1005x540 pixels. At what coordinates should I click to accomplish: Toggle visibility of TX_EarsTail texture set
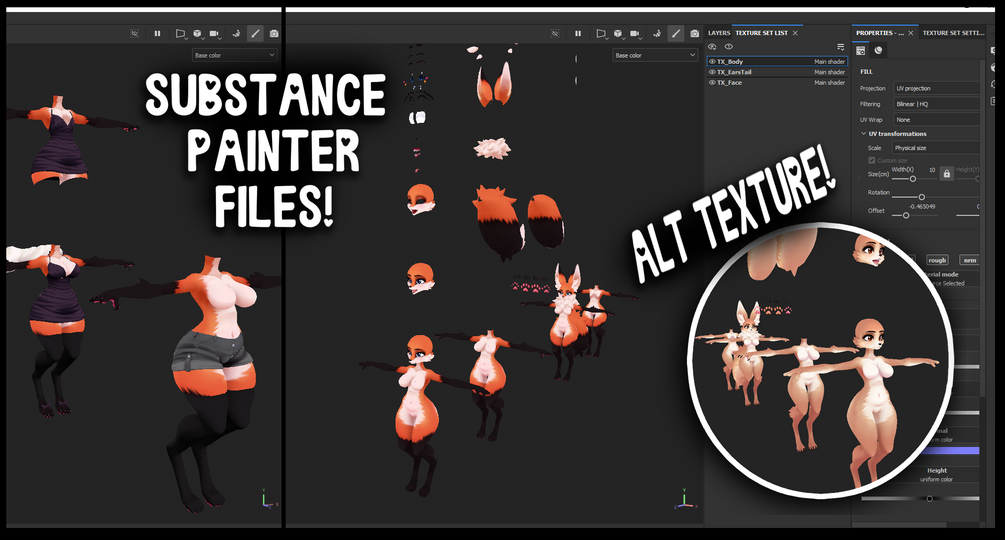[711, 72]
